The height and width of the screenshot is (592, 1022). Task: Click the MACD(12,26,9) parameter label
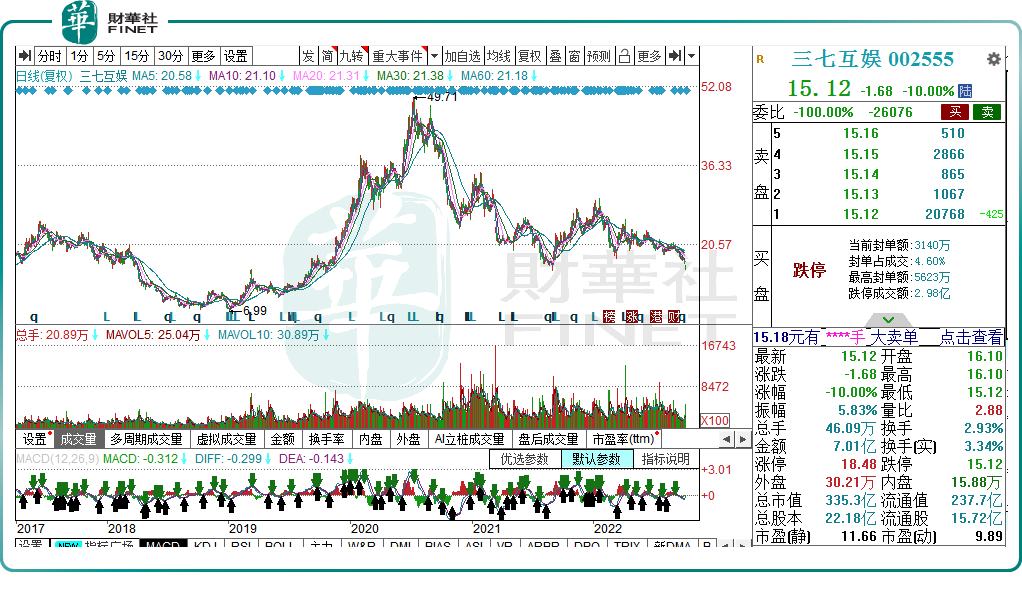point(57,459)
